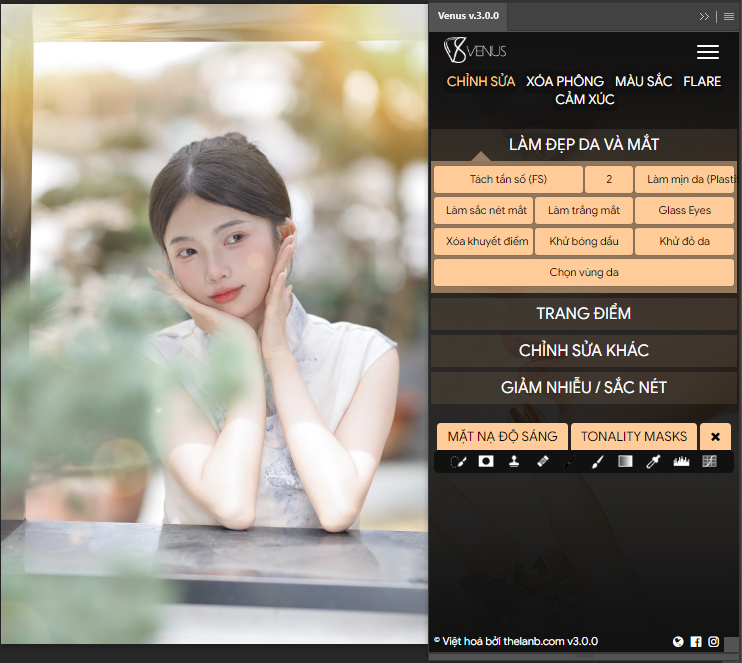Expand the GIẢM NHIỄU / SẮC NÉT section
742x663 pixels.
[583, 387]
